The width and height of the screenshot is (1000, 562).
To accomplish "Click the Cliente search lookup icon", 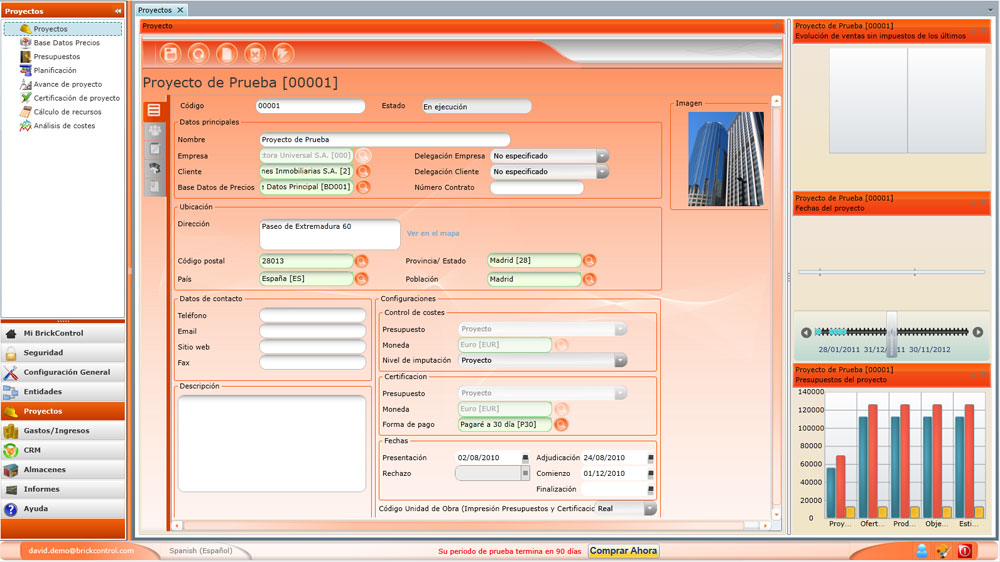I will tap(363, 171).
